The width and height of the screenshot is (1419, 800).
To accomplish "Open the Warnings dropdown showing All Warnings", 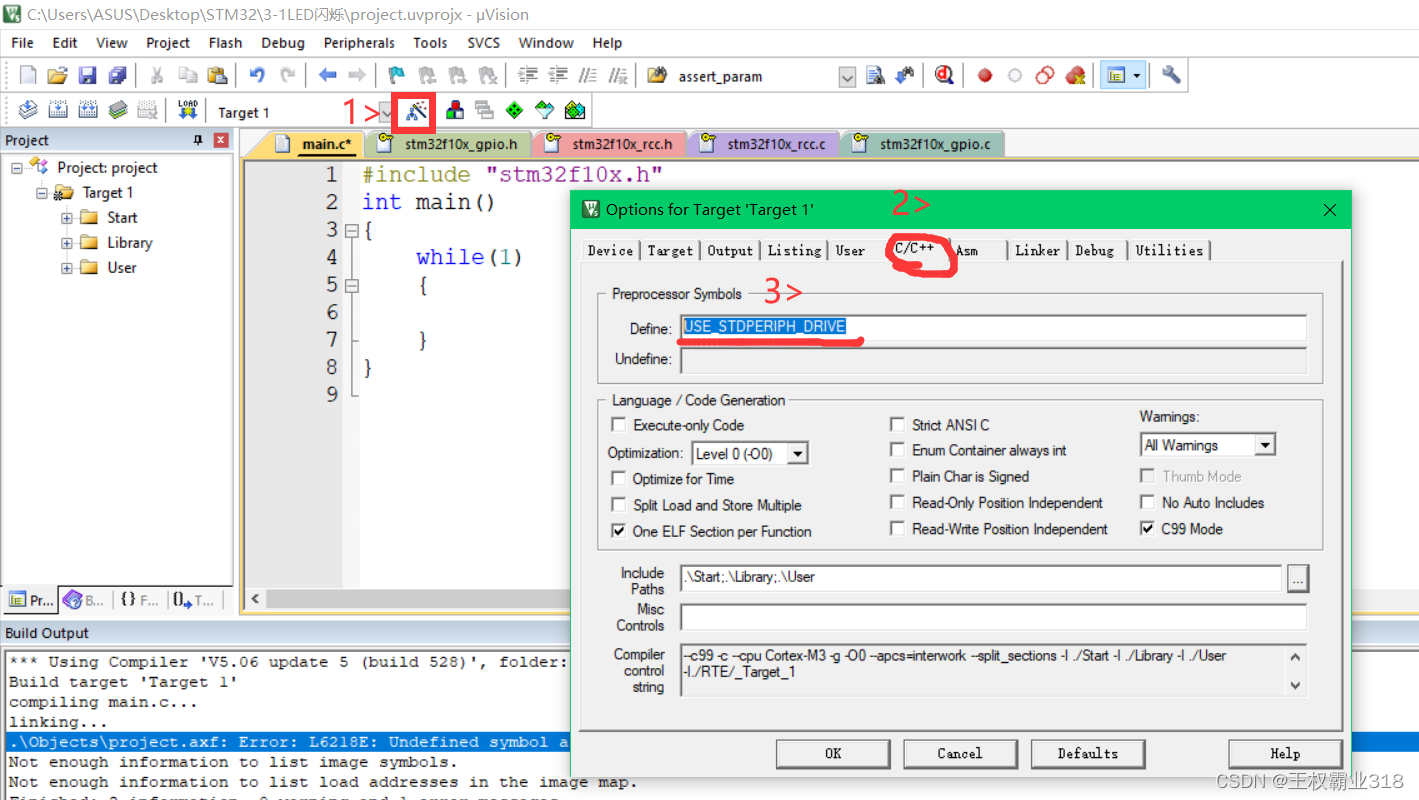I will [x=1266, y=444].
